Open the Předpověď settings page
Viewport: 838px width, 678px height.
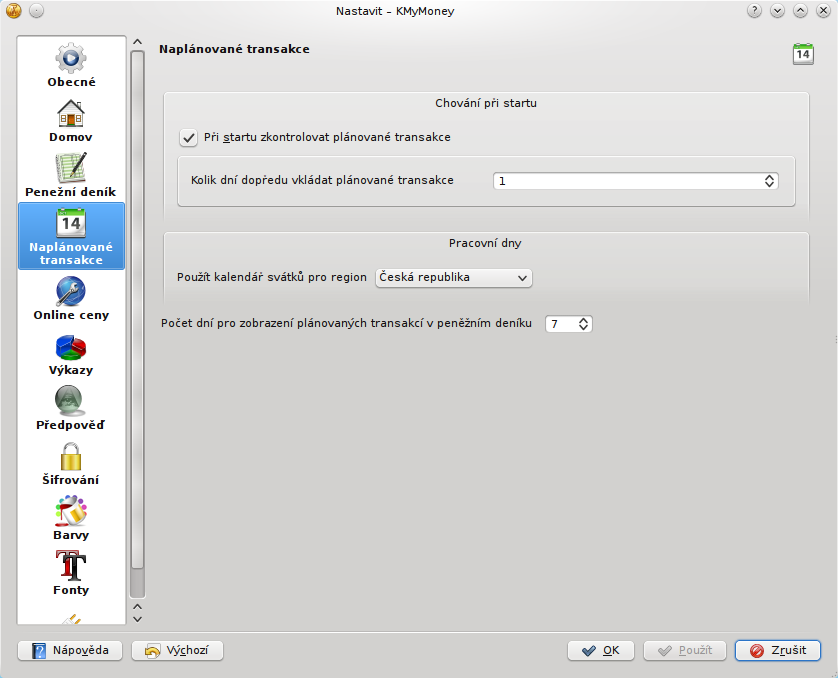[x=71, y=409]
